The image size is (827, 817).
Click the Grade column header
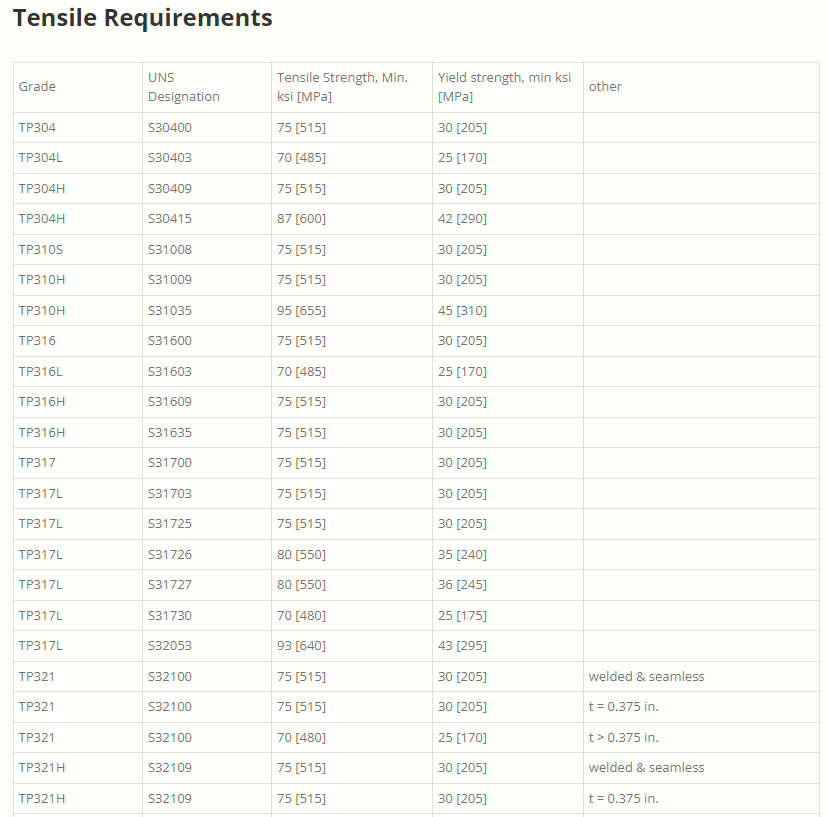(37, 87)
